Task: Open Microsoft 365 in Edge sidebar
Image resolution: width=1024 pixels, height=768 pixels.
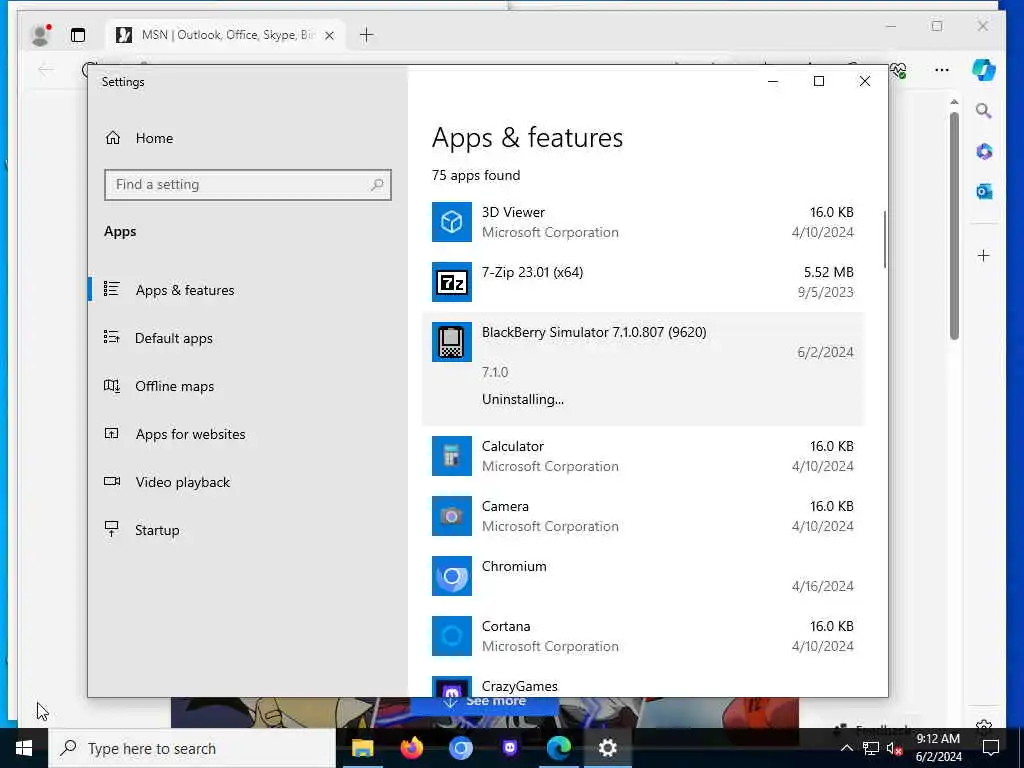Action: [x=984, y=152]
